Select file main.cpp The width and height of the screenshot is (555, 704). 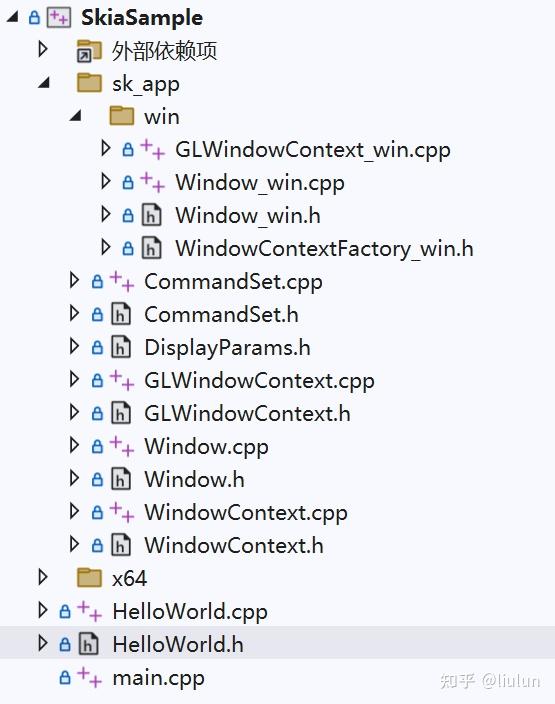click(x=159, y=678)
